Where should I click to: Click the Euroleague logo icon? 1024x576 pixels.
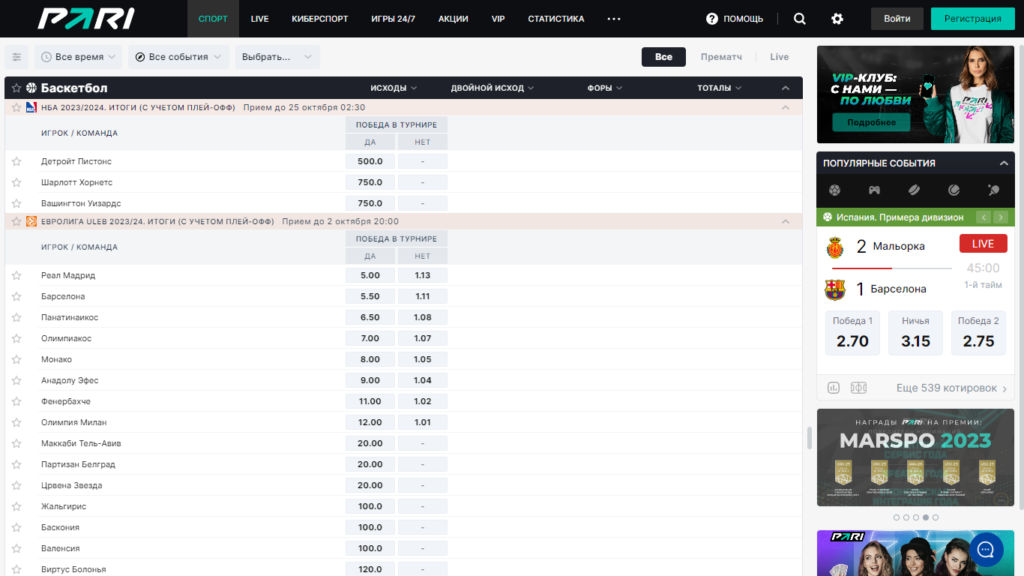click(x=31, y=221)
